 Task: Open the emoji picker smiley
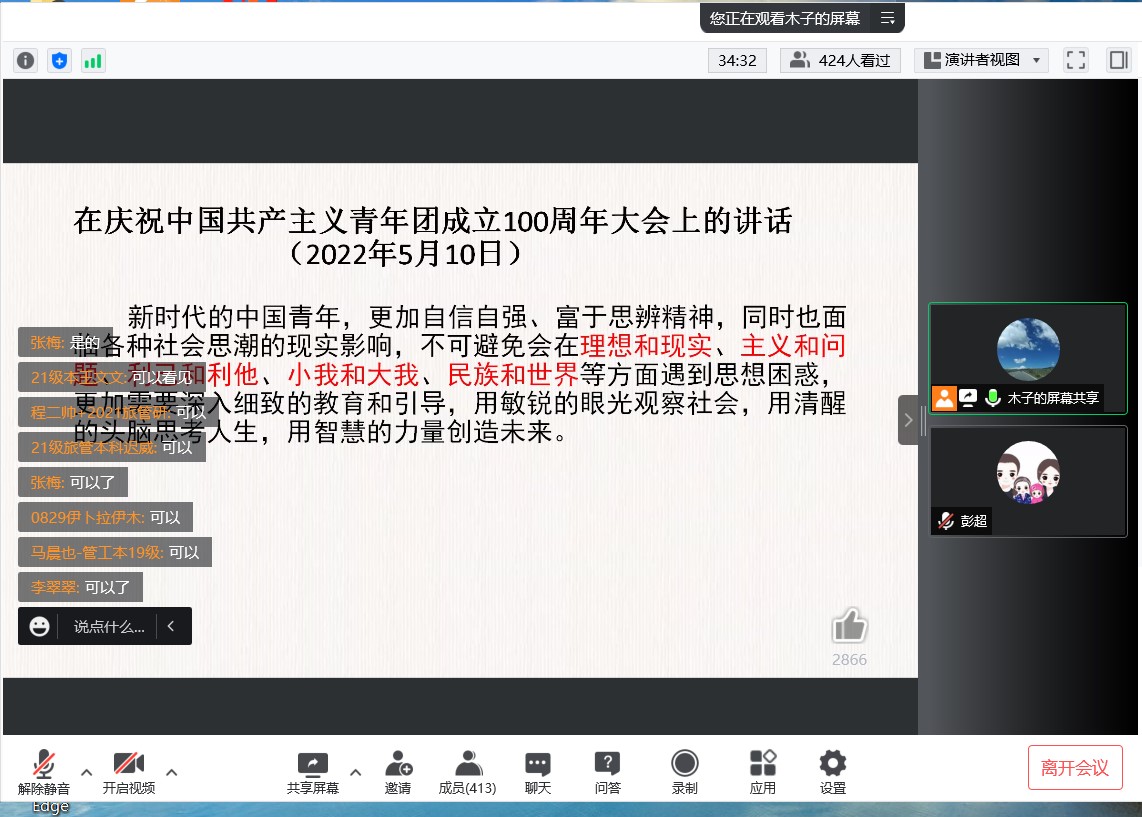(39, 626)
